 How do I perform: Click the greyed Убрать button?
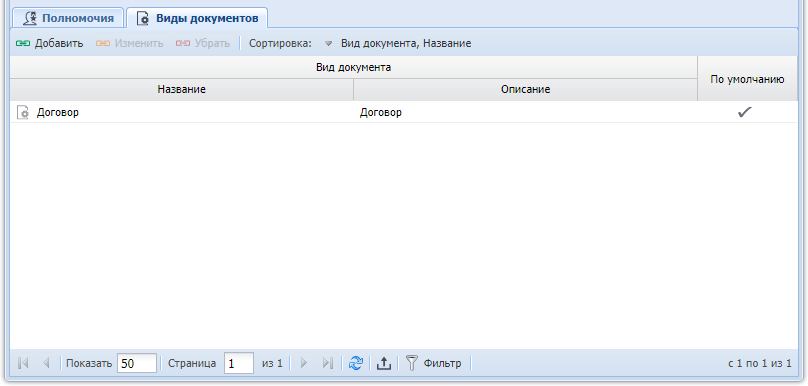tap(203, 43)
